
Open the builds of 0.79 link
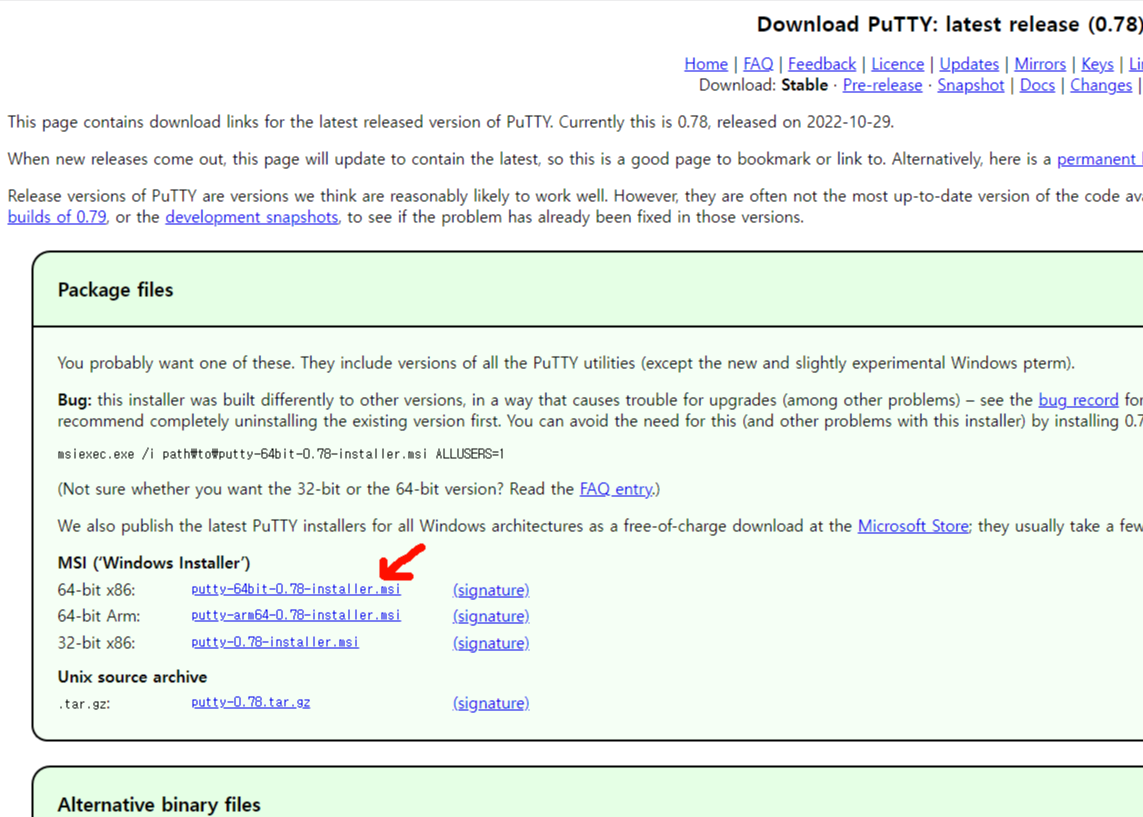(57, 217)
